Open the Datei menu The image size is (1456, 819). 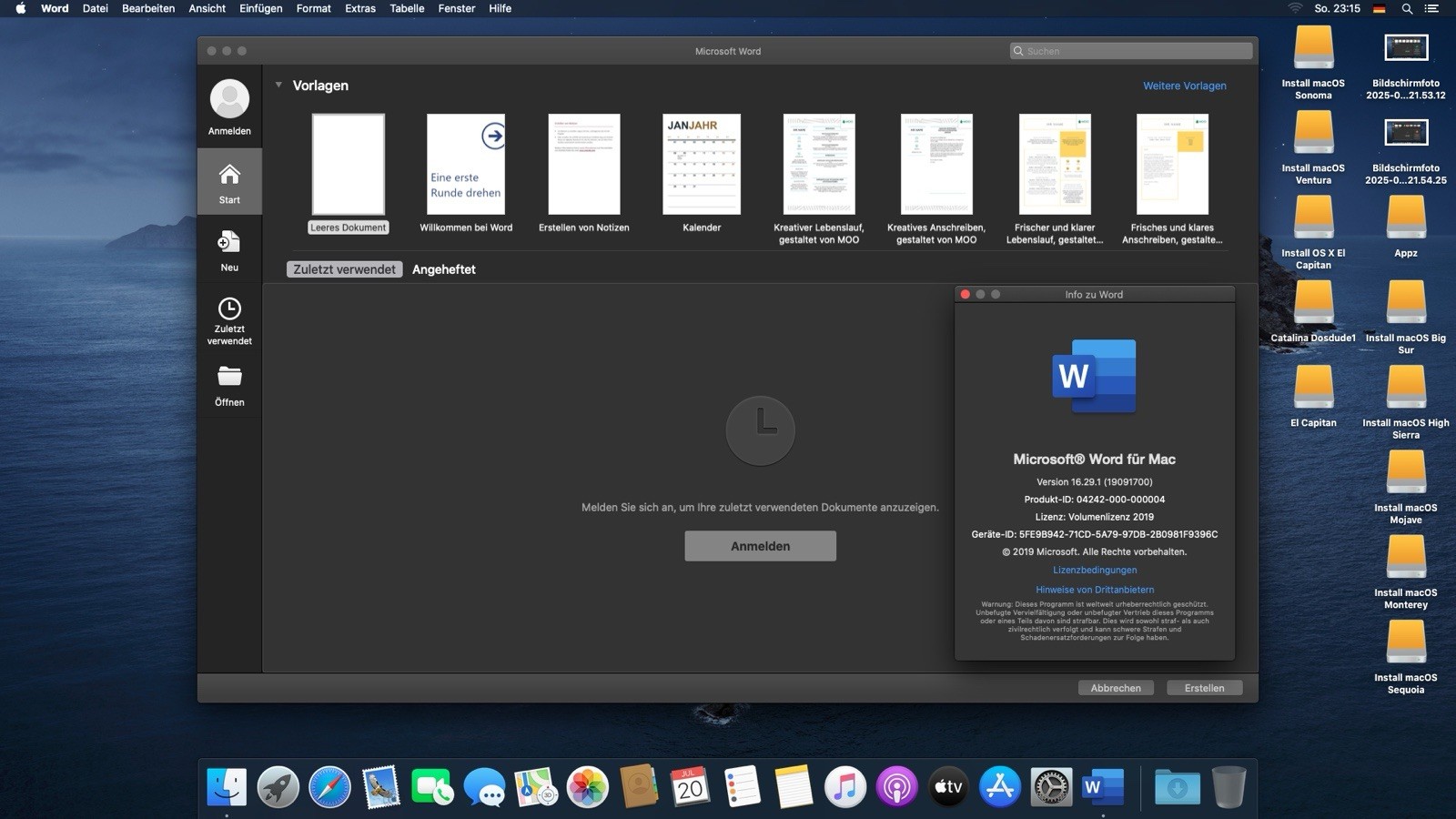95,8
